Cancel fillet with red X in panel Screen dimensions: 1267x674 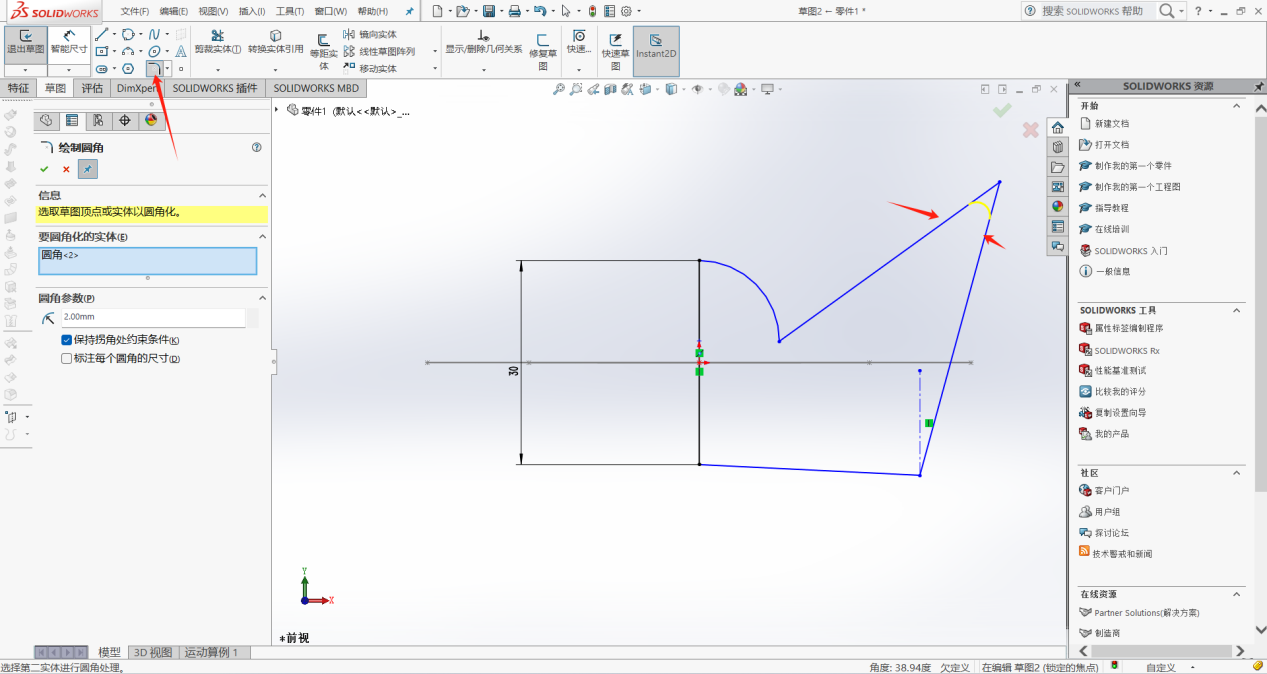pos(66,169)
